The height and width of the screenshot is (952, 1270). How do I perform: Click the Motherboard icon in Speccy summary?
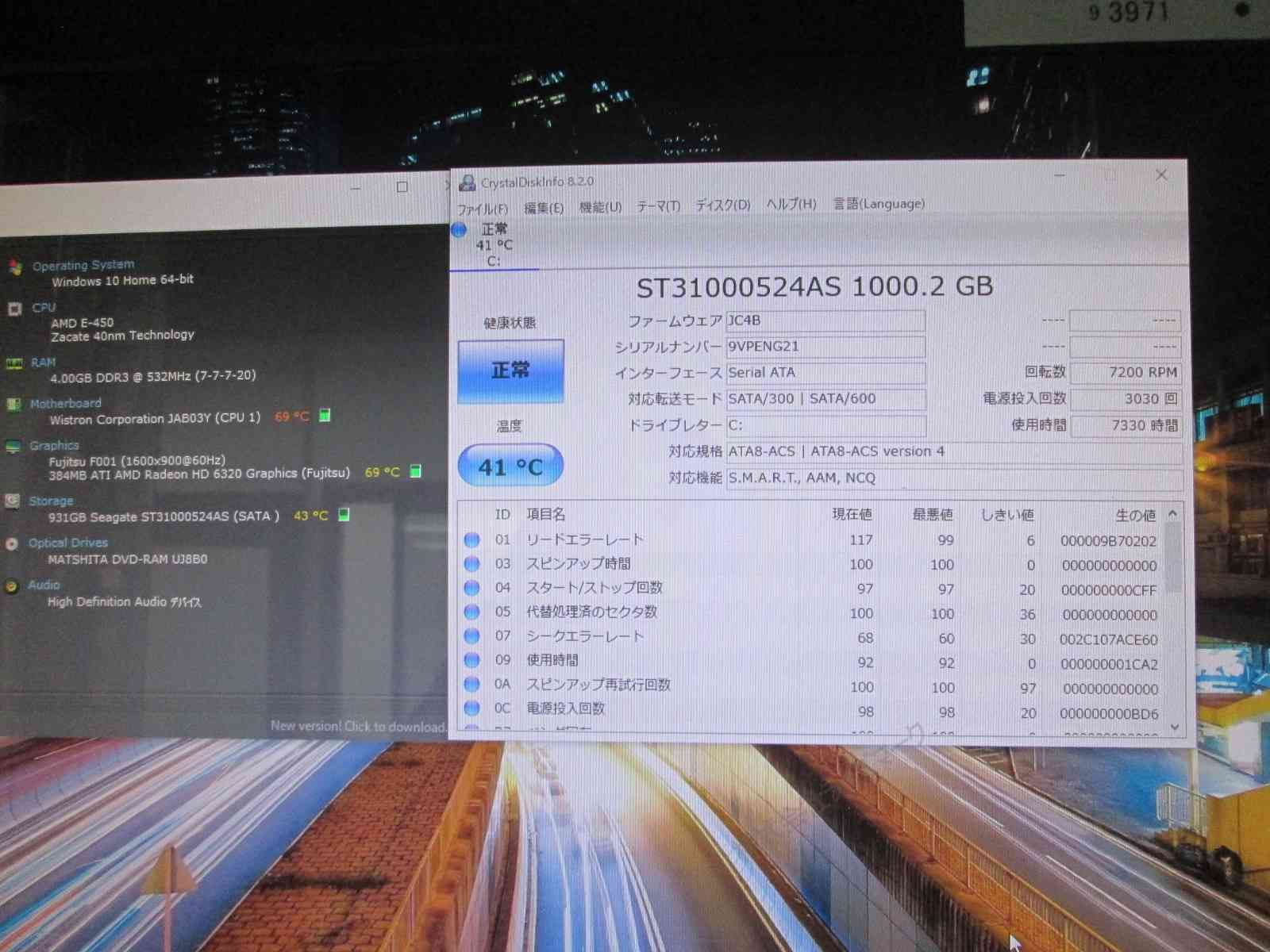pyautogui.click(x=13, y=405)
